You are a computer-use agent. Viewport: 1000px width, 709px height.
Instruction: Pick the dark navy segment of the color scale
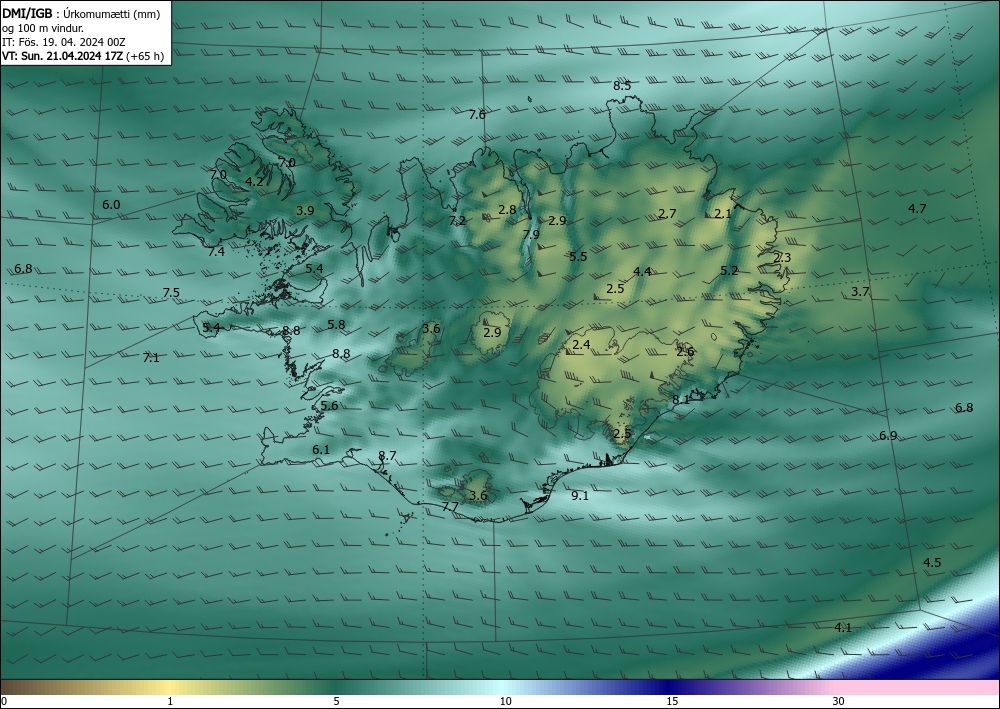click(670, 687)
